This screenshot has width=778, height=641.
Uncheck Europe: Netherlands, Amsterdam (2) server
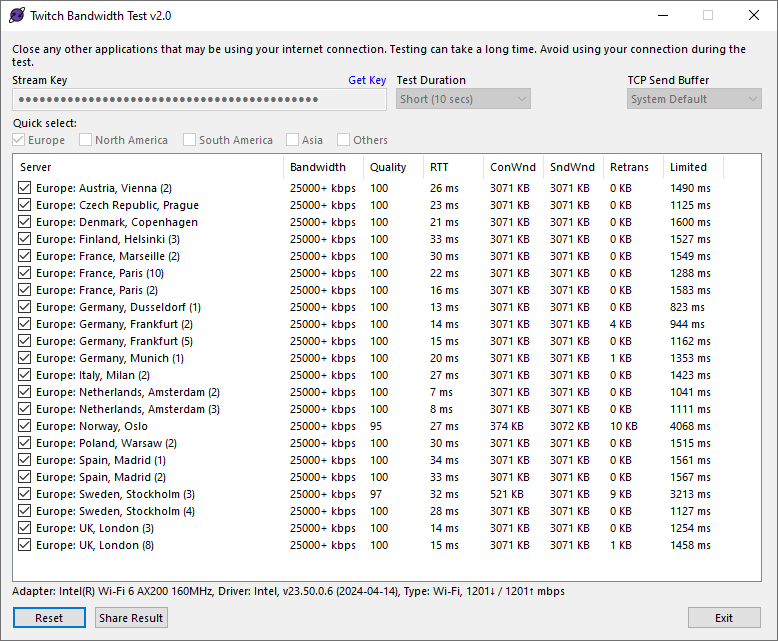[24, 392]
